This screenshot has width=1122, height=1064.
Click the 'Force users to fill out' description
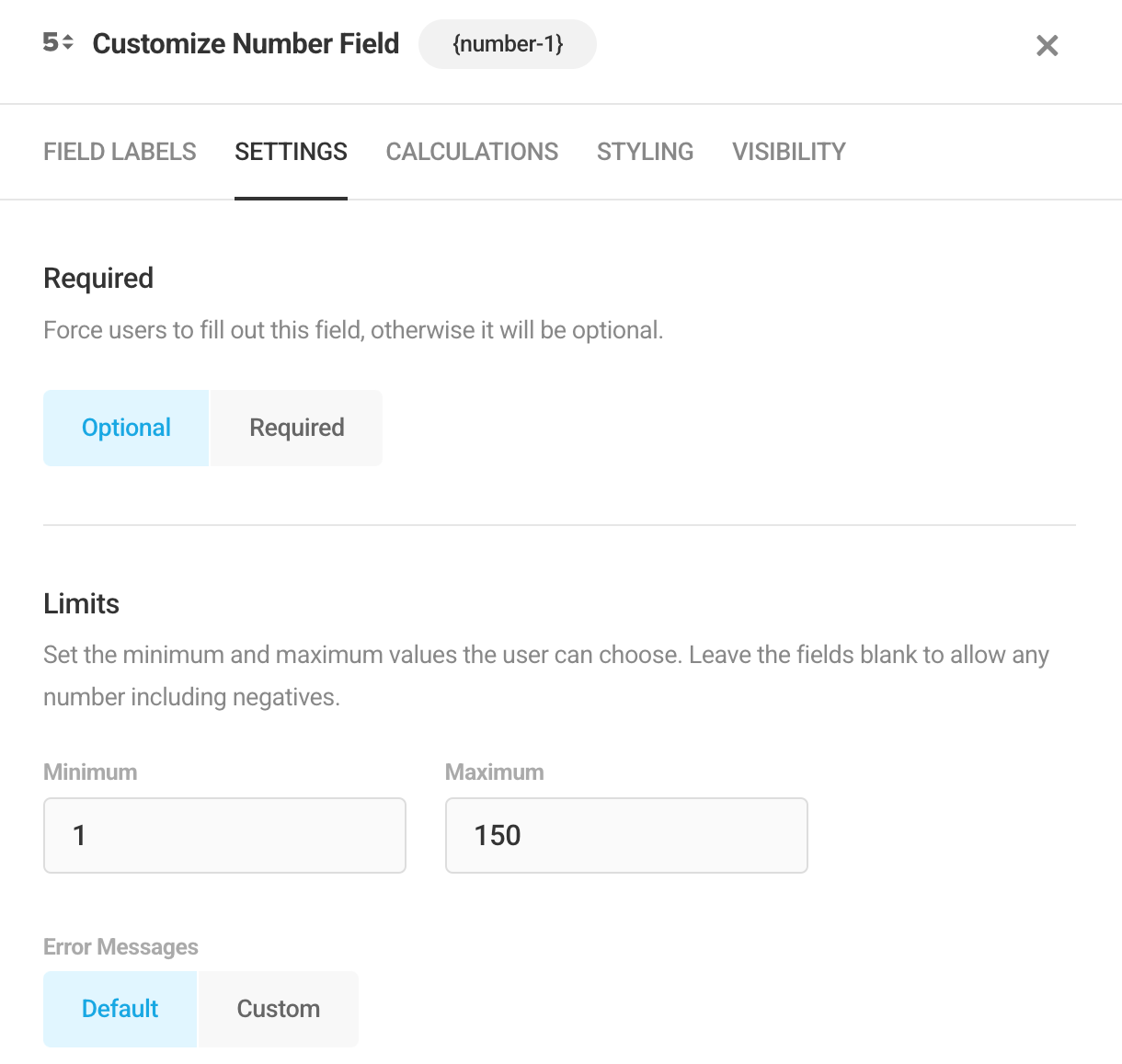pos(353,330)
